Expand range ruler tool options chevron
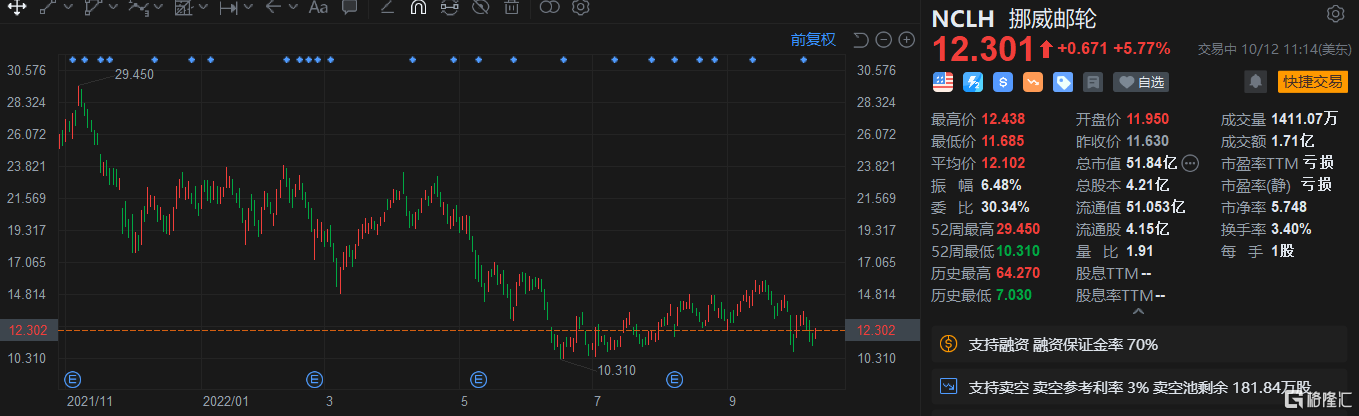1359x416 pixels. point(248,8)
